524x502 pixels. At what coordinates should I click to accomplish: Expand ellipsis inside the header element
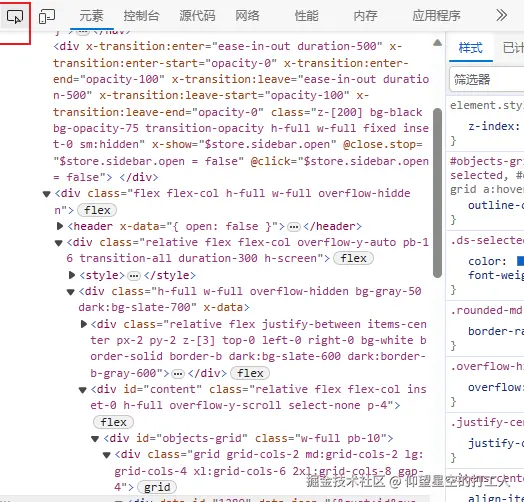point(294,227)
